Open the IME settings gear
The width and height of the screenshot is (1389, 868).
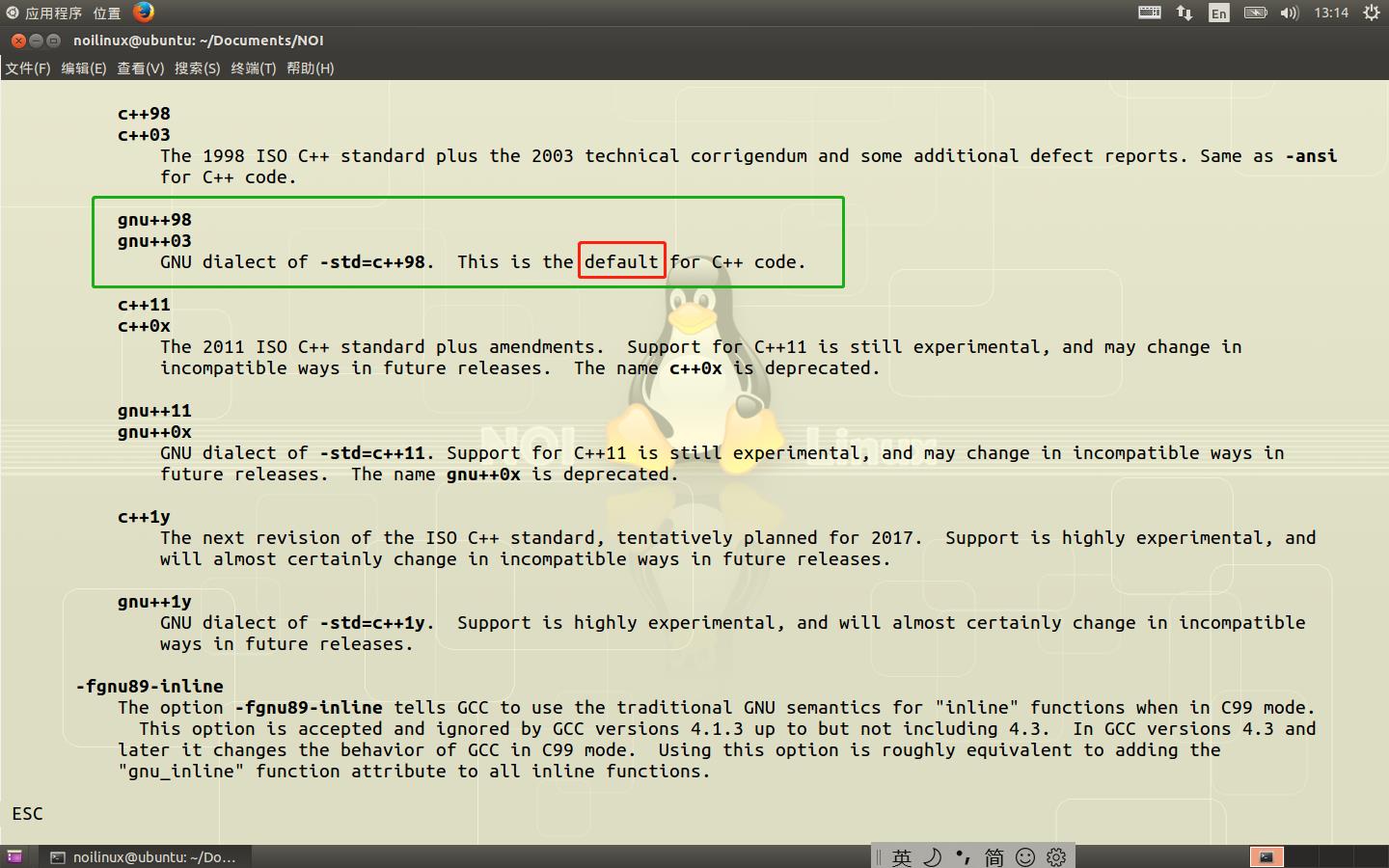(x=1056, y=856)
